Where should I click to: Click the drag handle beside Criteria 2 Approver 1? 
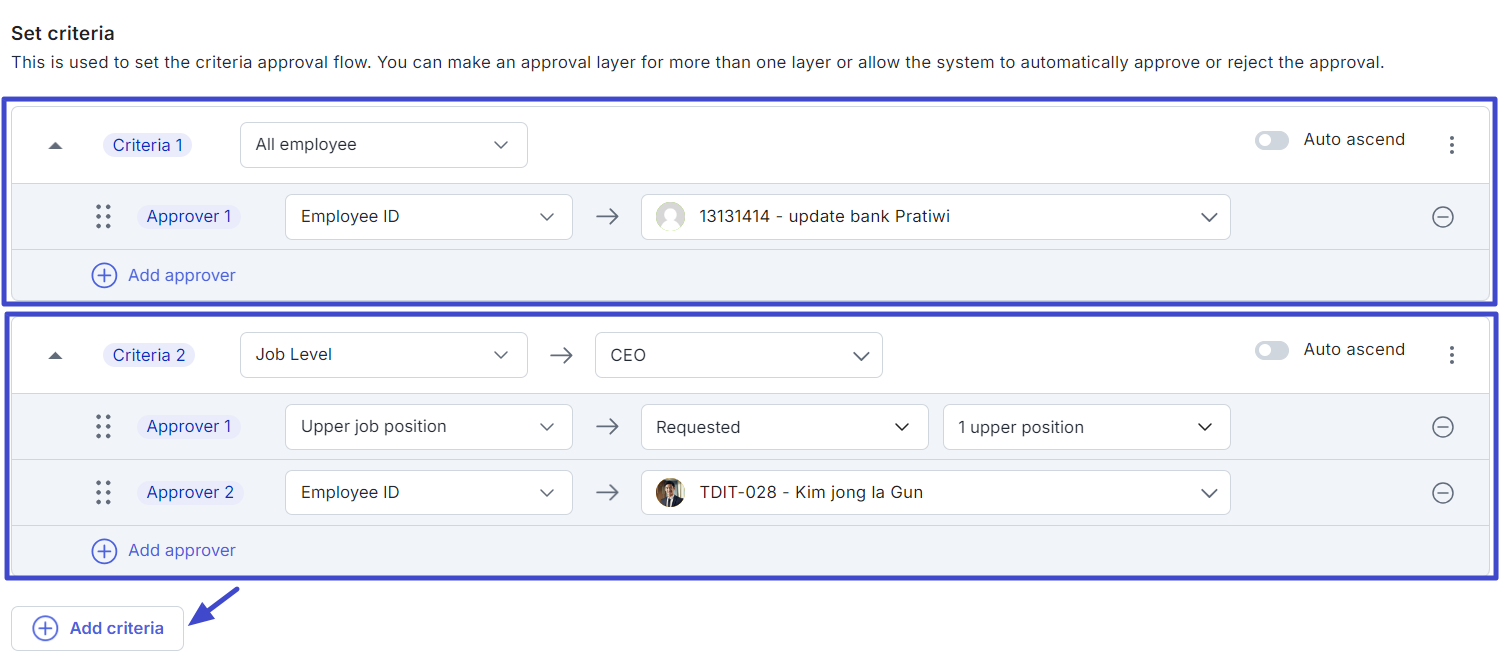[x=103, y=427]
